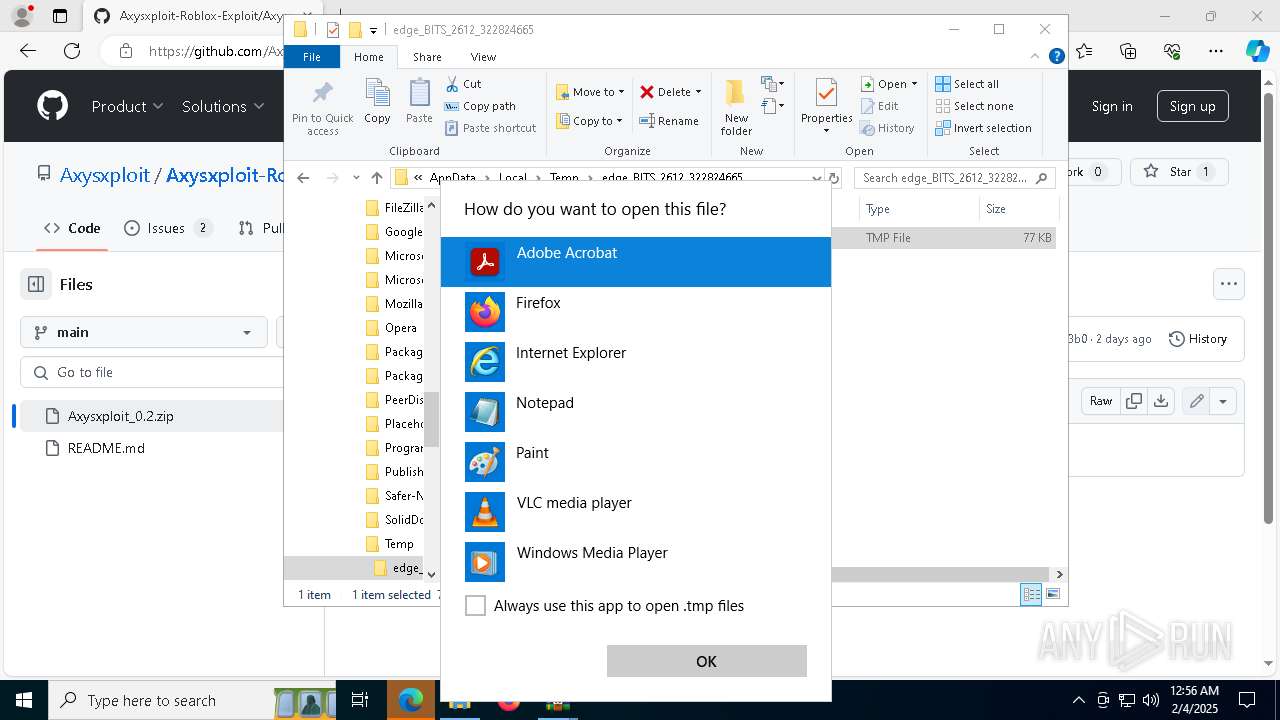Image resolution: width=1280 pixels, height=720 pixels.
Task: Click Sign up button on GitHub
Action: 1192,106
